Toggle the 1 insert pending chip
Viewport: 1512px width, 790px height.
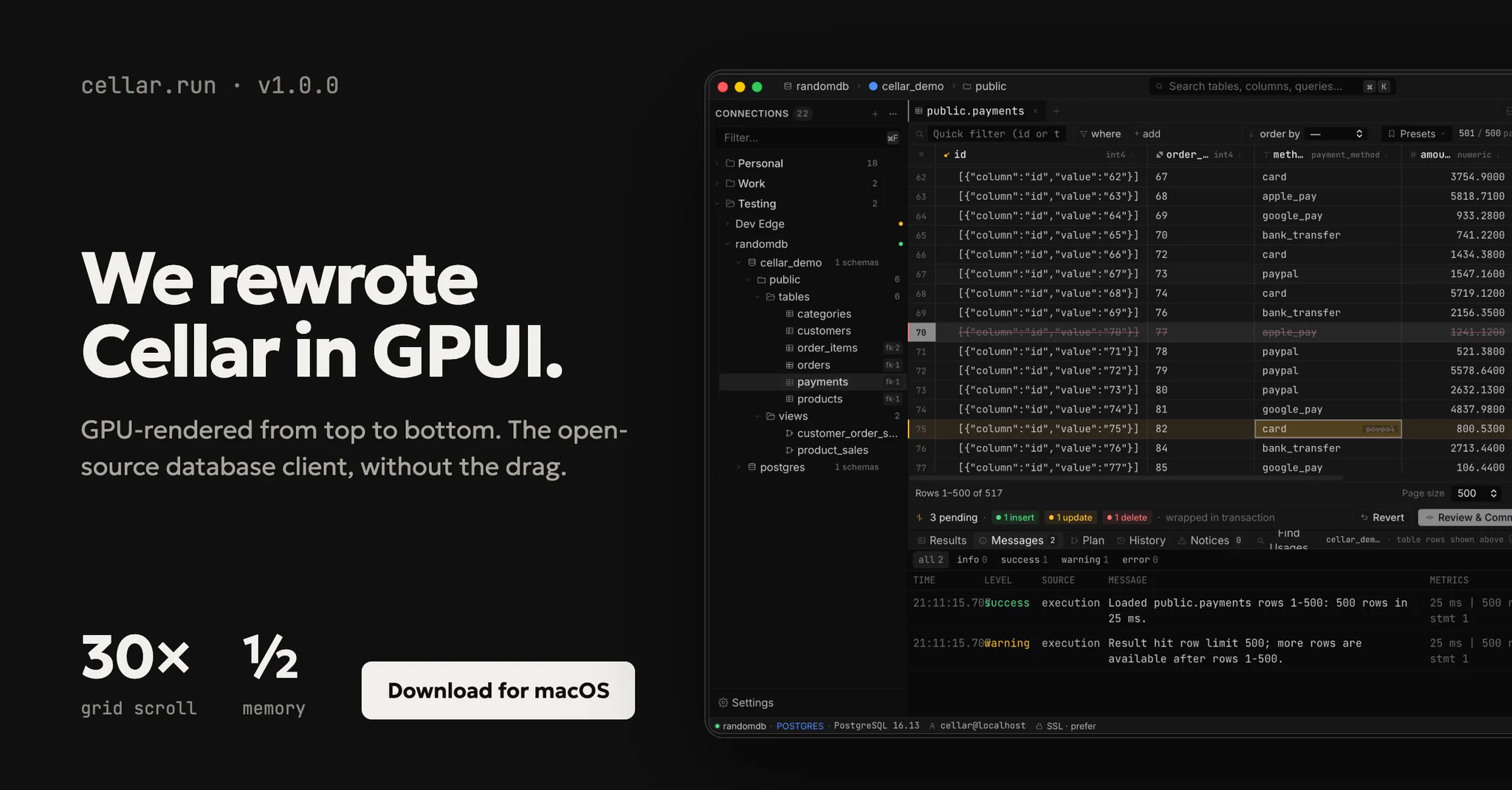[1014, 518]
